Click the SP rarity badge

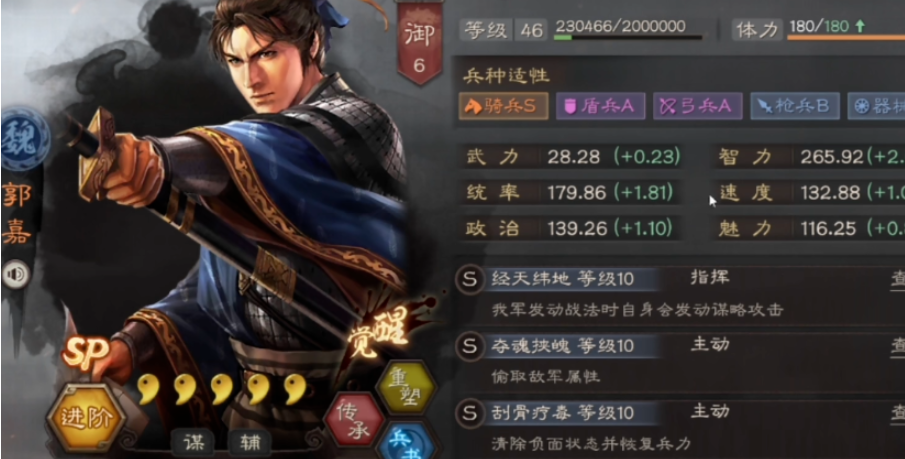point(86,352)
